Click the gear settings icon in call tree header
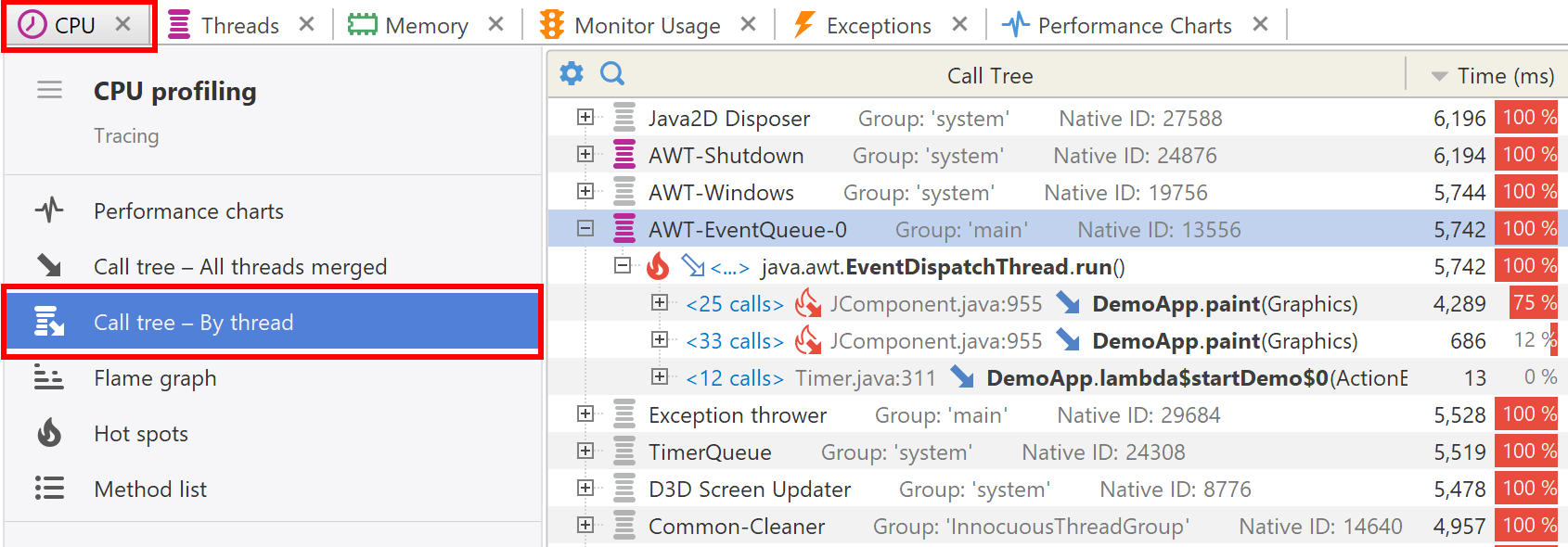This screenshot has height=547, width=1568. point(572,73)
